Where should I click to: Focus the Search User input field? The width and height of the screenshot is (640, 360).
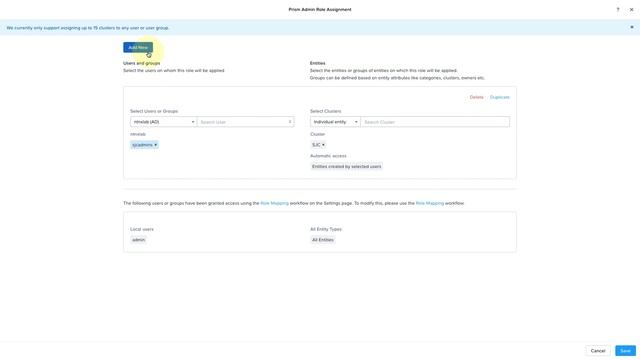point(246,122)
